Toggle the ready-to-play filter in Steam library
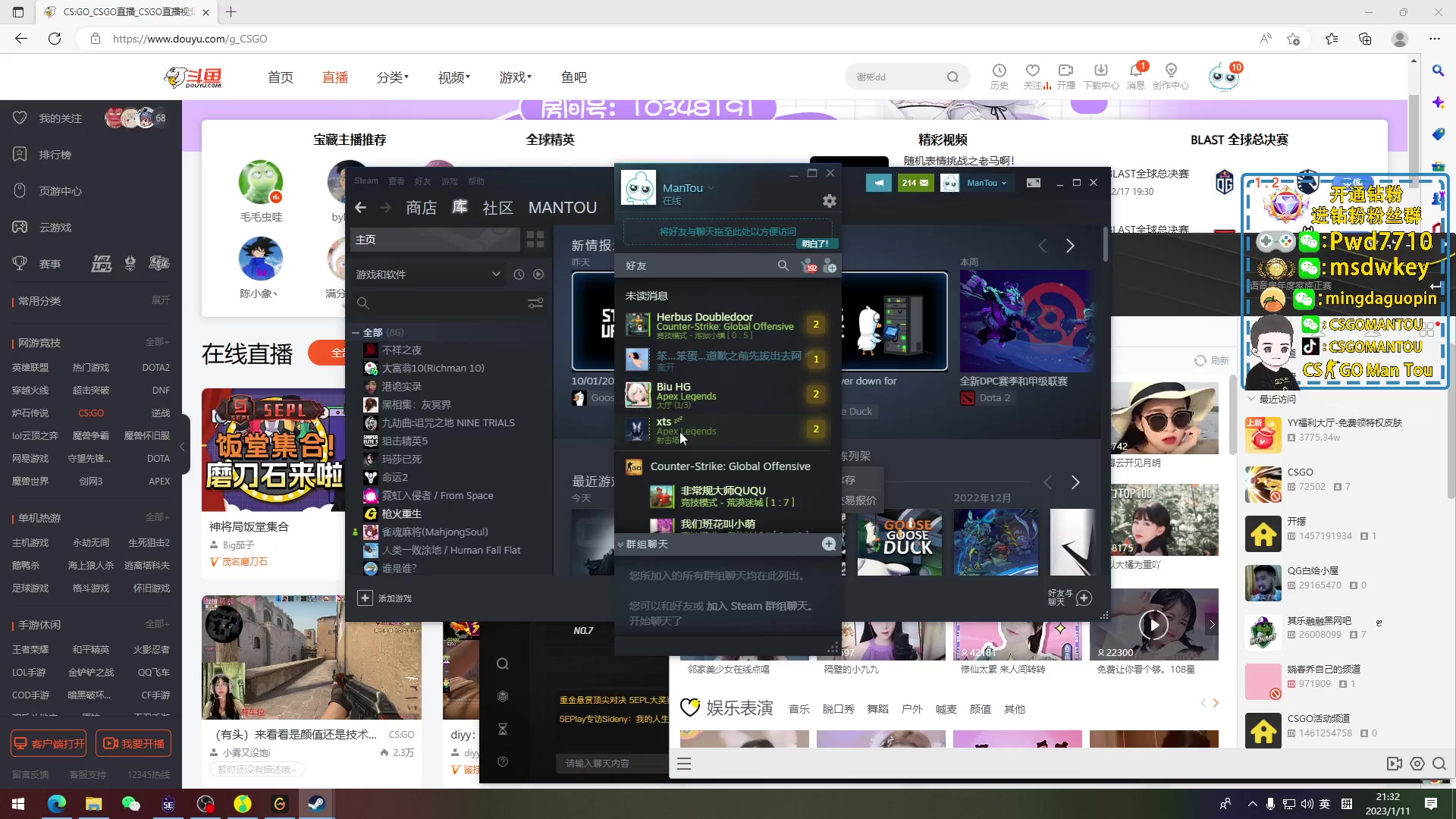 [538, 274]
